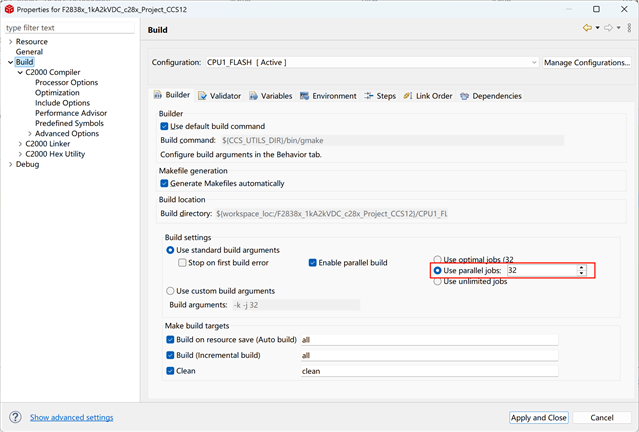Increase parallel jobs with spinner up arrow

coord(582,268)
